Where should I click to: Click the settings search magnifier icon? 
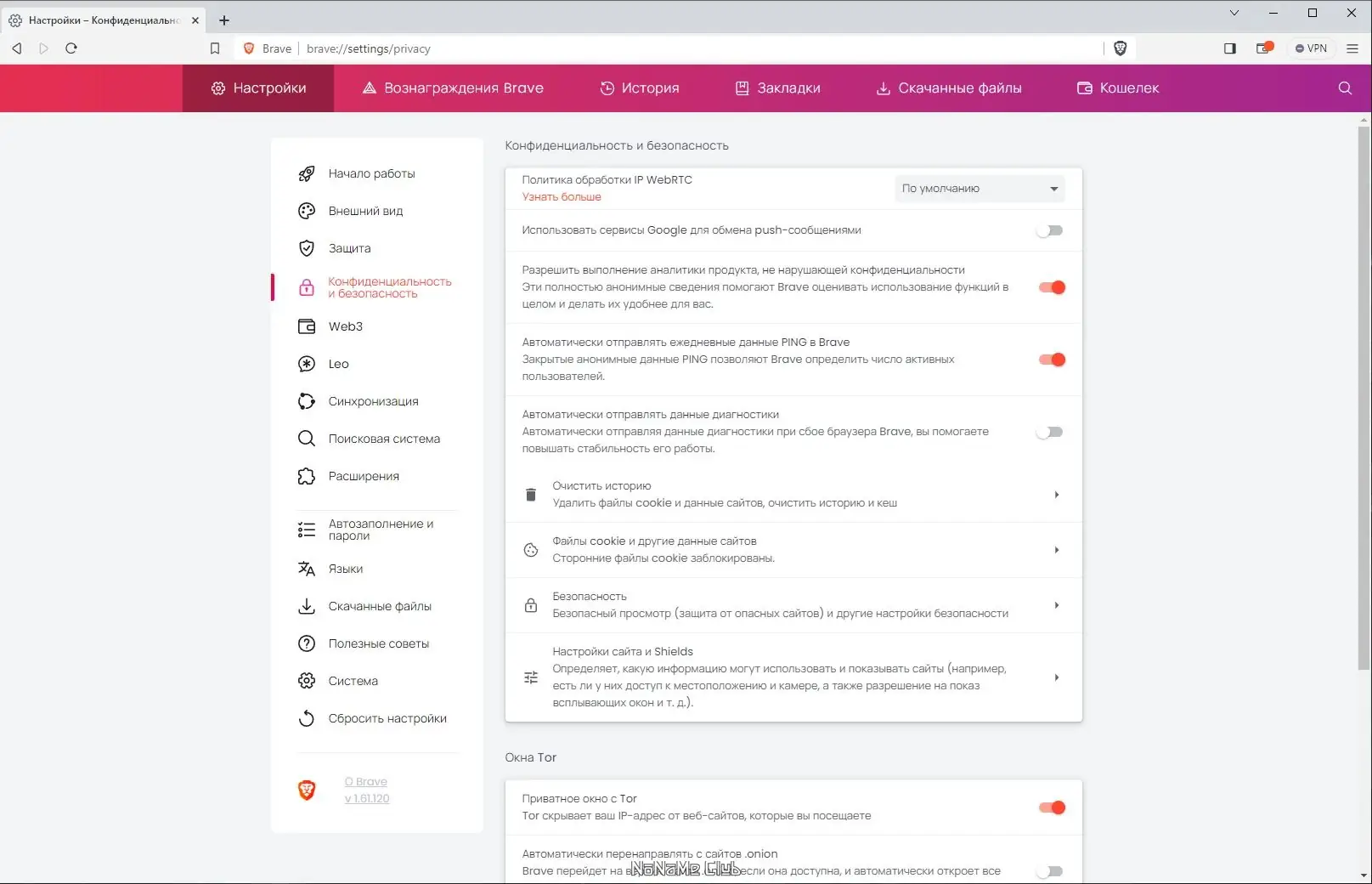1345,88
